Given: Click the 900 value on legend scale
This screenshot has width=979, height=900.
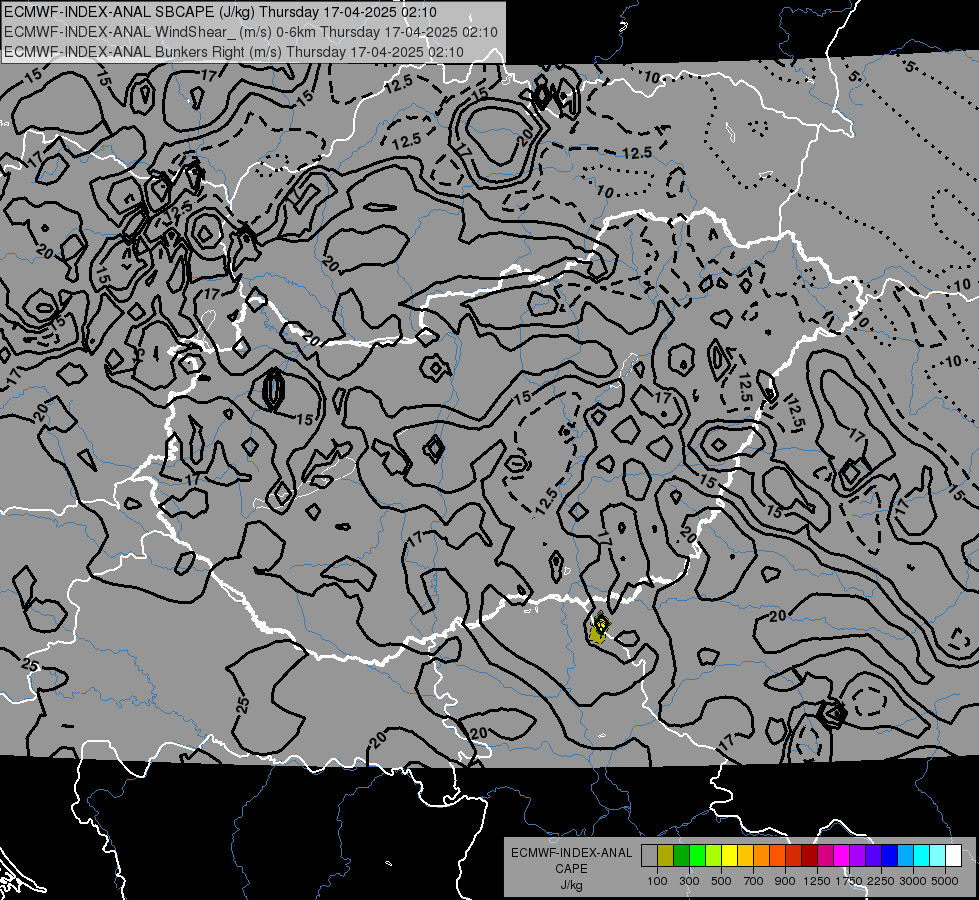Looking at the screenshot, I should 785,881.
